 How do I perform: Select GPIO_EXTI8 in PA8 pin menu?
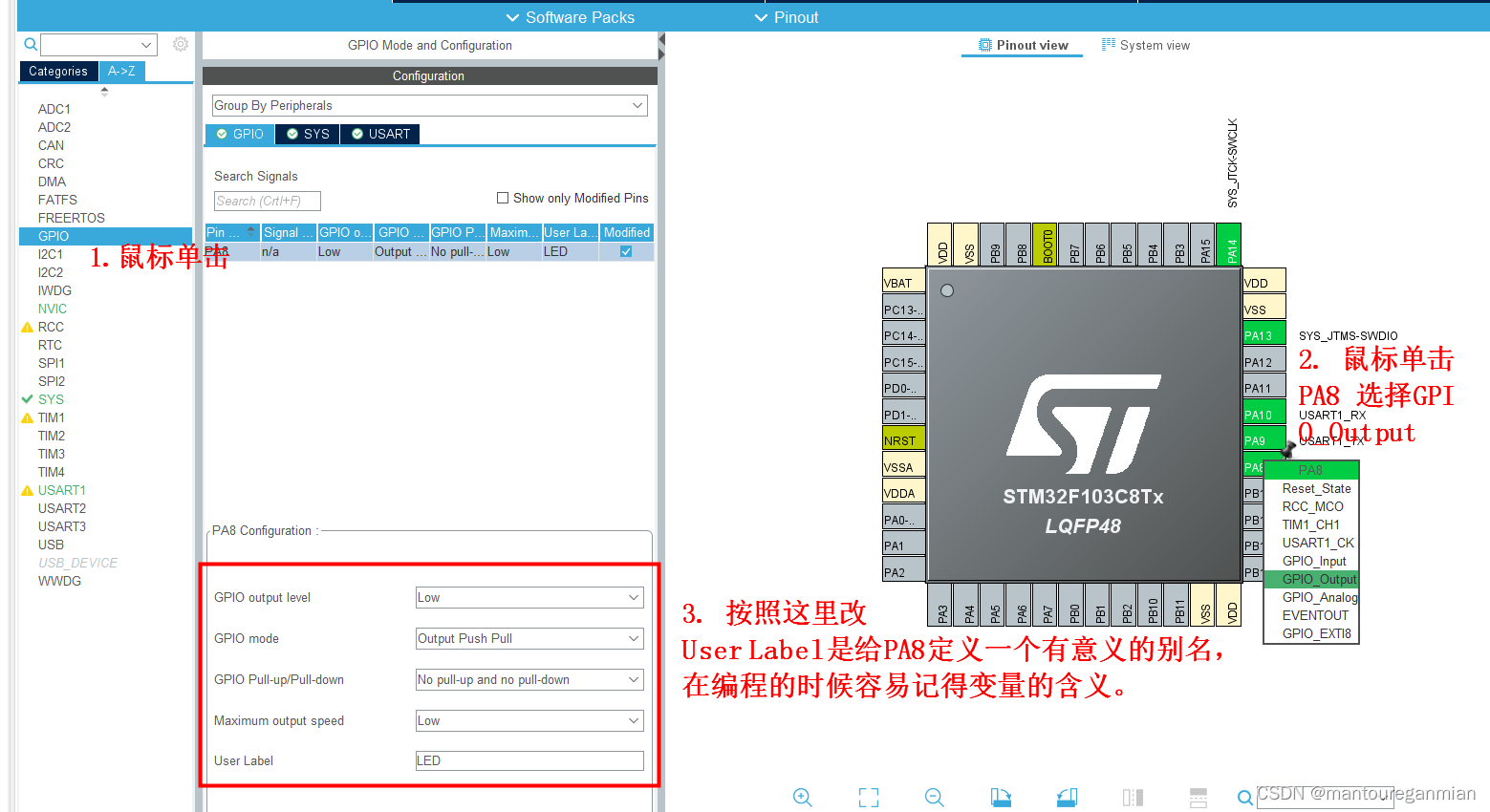(1311, 633)
